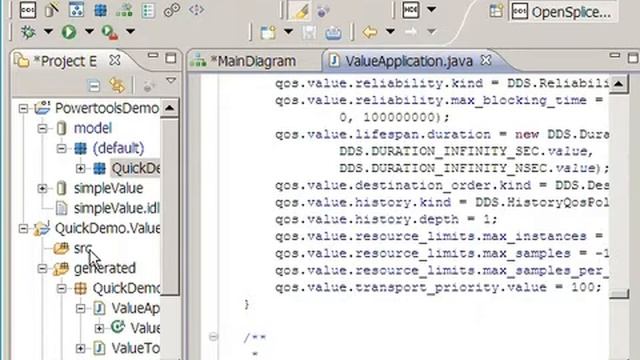
Task: Click the Project Explorer vertical scrollbar thumb
Action: click(x=170, y=206)
